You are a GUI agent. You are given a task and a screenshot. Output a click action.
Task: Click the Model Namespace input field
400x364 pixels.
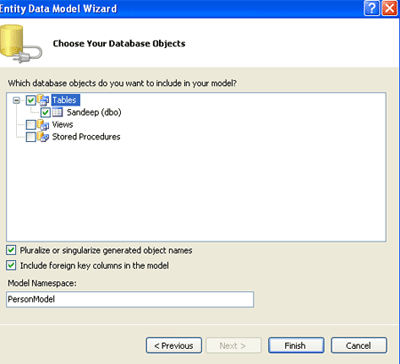click(130, 299)
